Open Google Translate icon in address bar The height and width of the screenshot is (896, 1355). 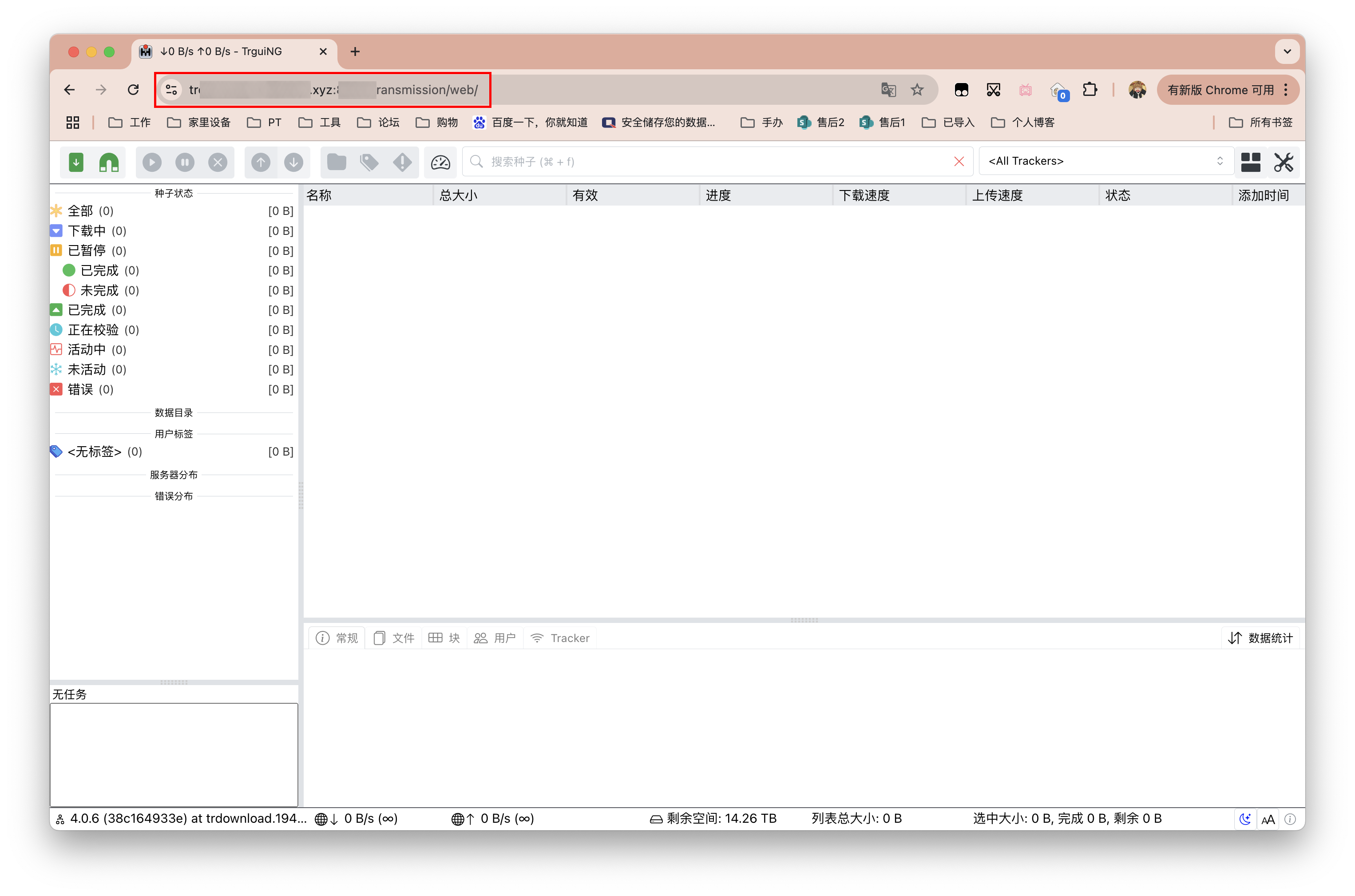pos(887,90)
